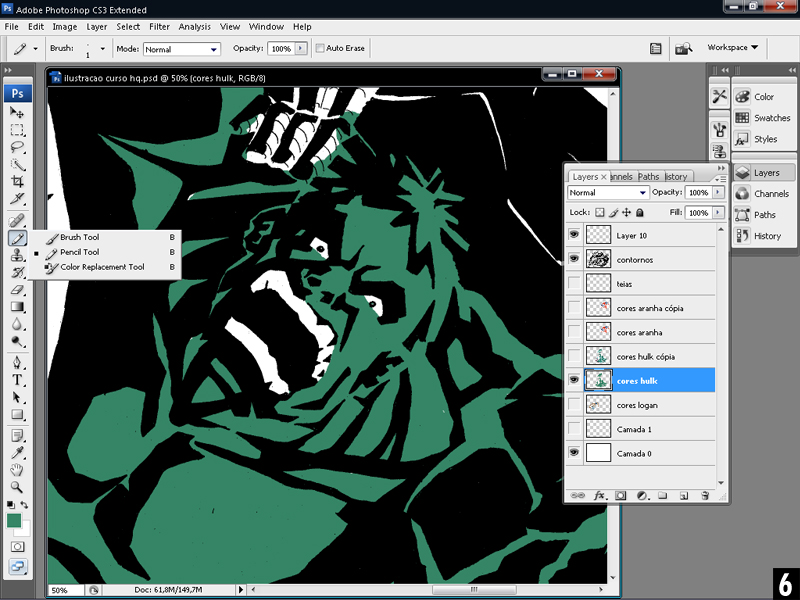Expand the Workspace dropdown
The image size is (800, 600).
point(732,47)
